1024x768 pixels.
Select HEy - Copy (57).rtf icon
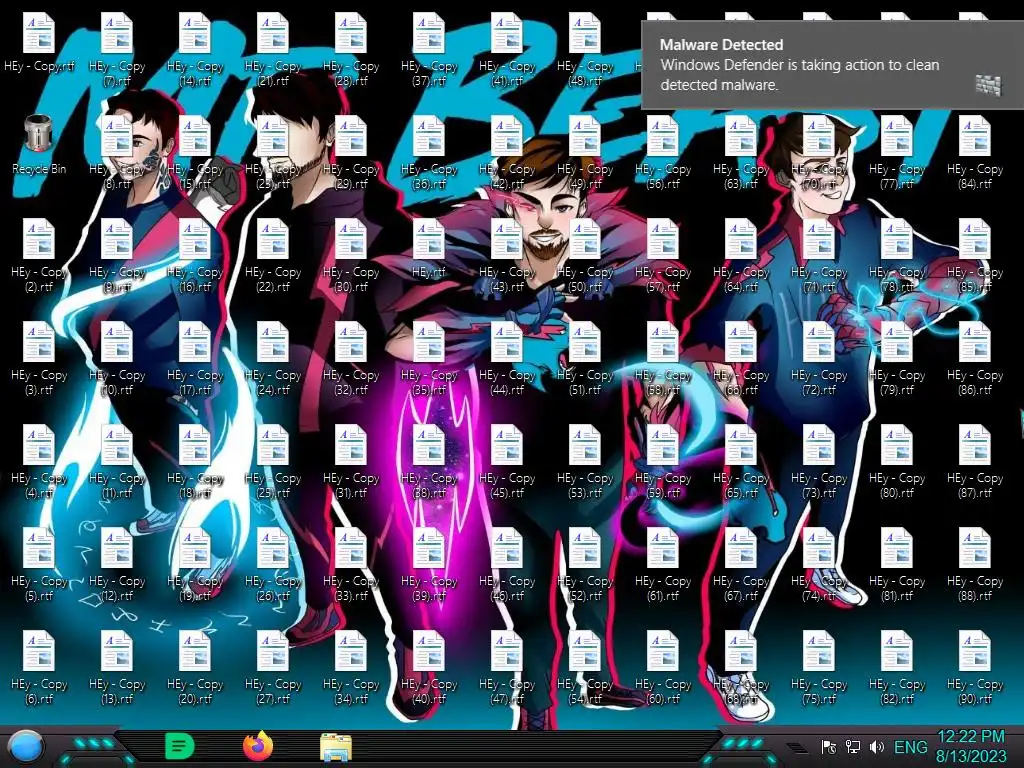[x=663, y=238]
